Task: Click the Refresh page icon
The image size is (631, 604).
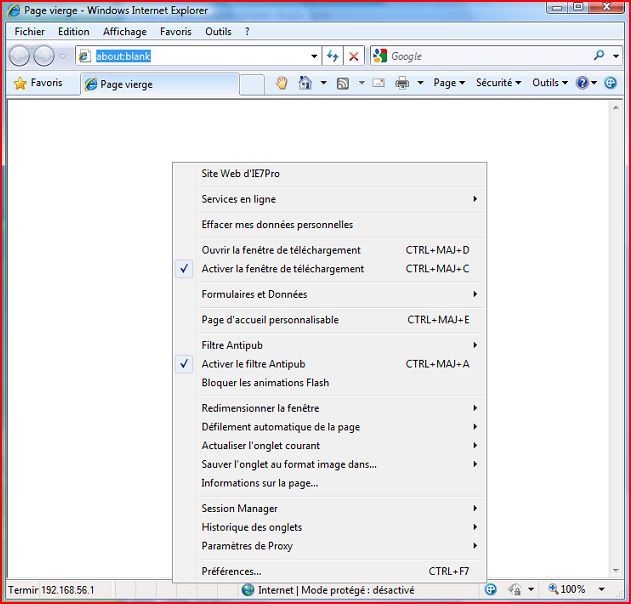Action: click(332, 56)
